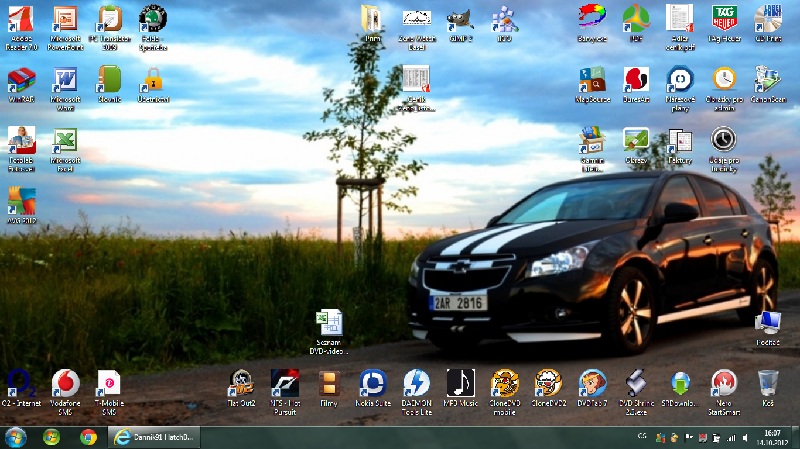Launch the FlatOut2 game shortcut
800x449 pixels.
pyautogui.click(x=240, y=383)
